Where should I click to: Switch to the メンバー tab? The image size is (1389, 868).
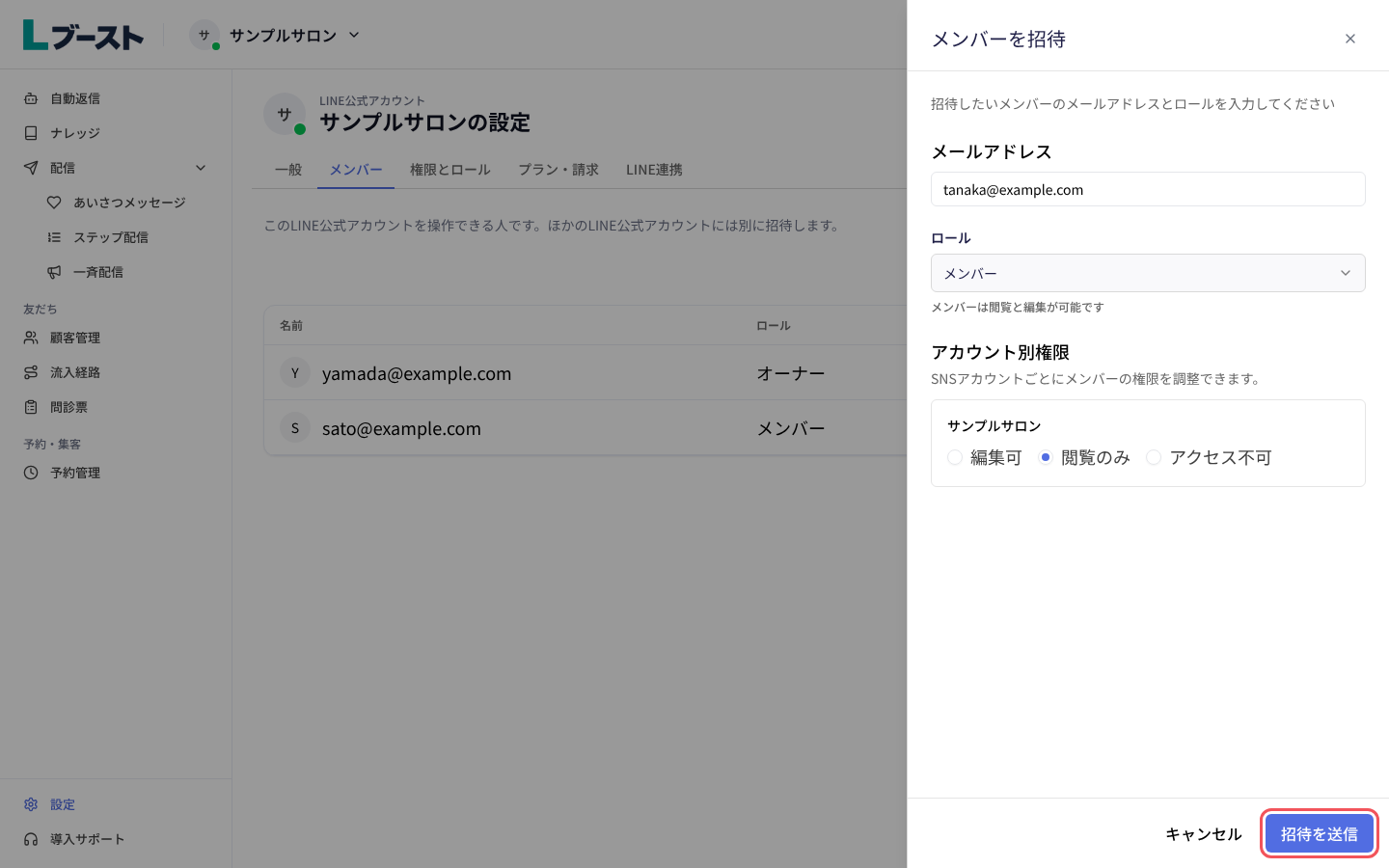[356, 170]
